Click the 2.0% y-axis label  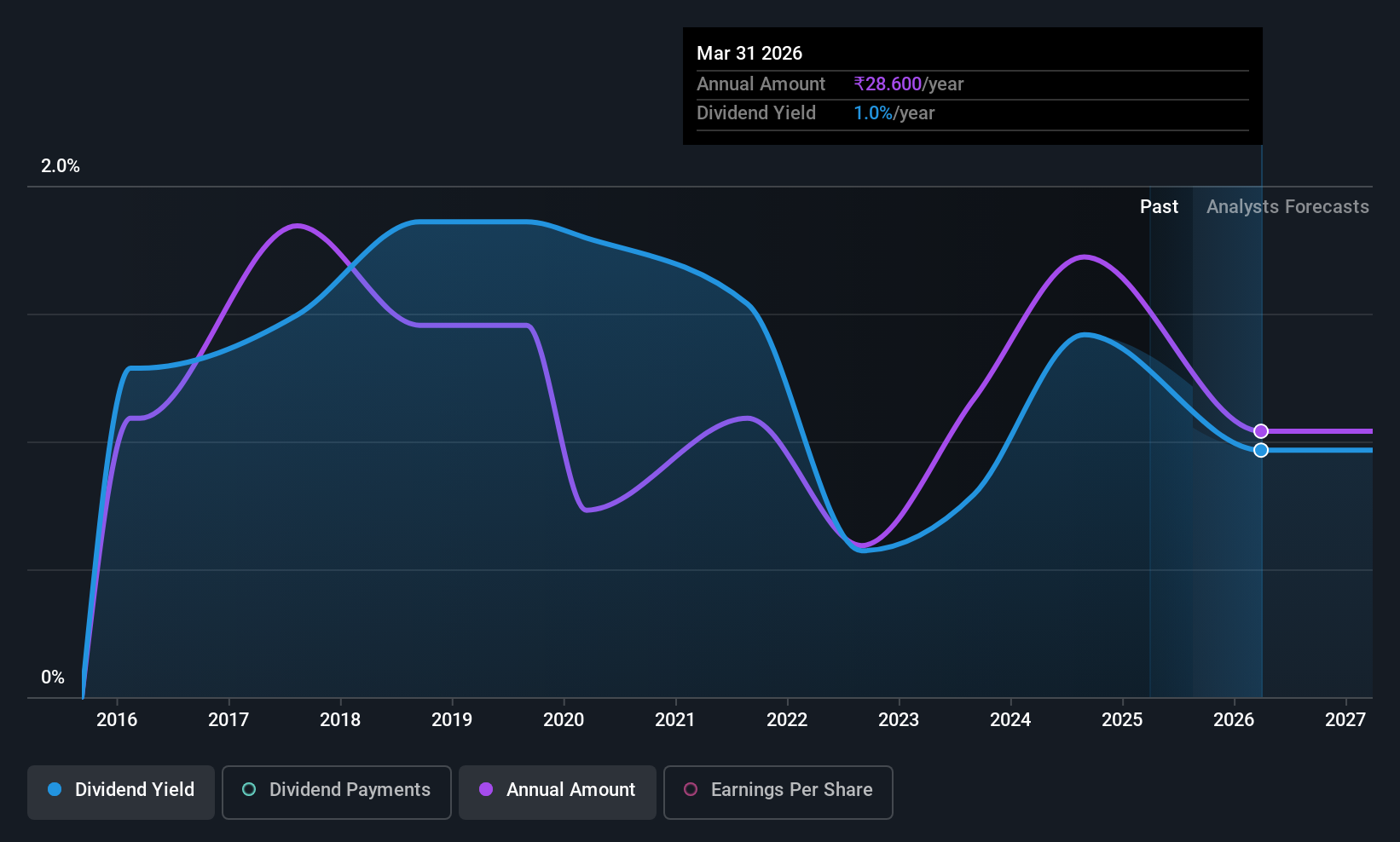coord(61,166)
